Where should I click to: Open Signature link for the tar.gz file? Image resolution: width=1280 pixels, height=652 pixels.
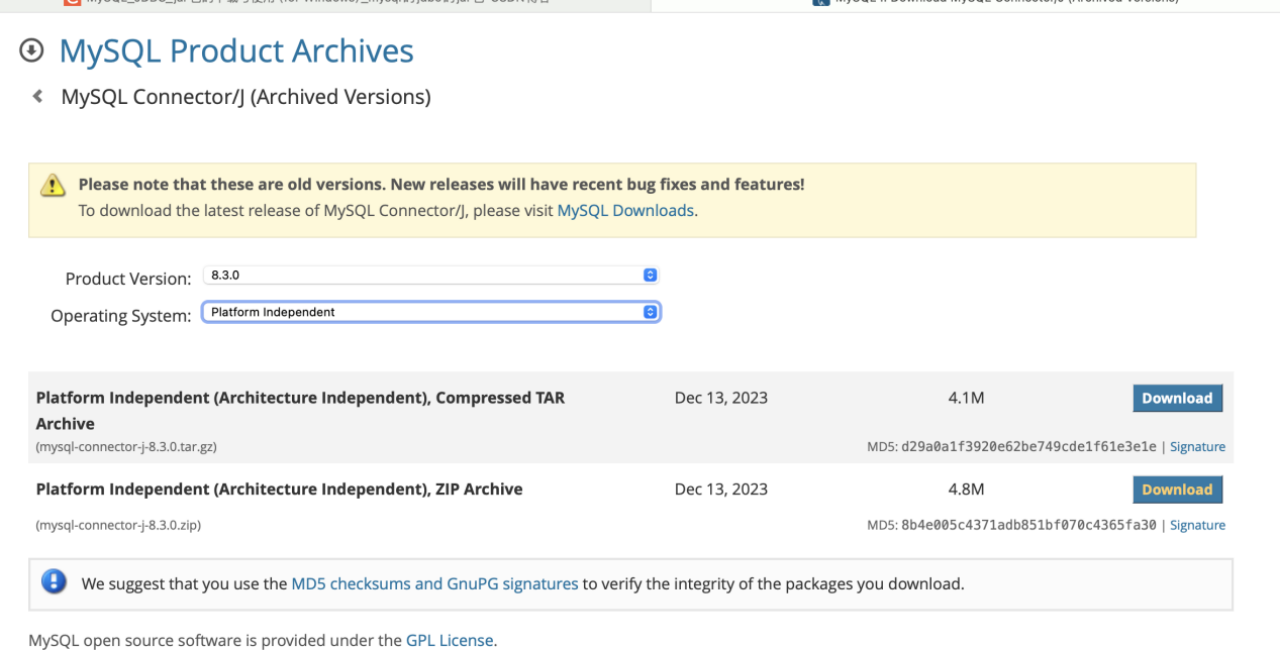click(1197, 447)
